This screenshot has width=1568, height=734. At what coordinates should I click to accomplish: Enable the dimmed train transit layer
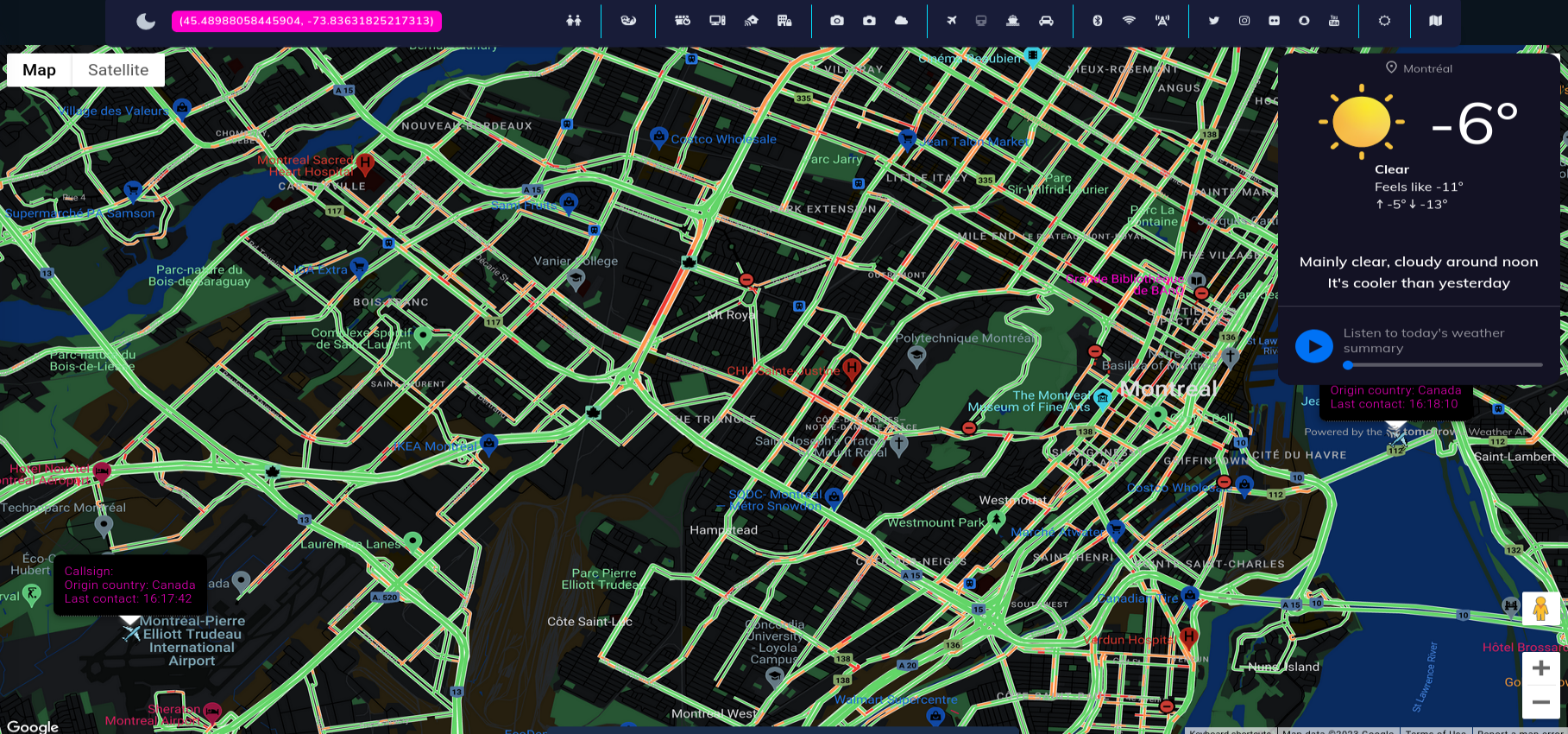click(x=981, y=21)
